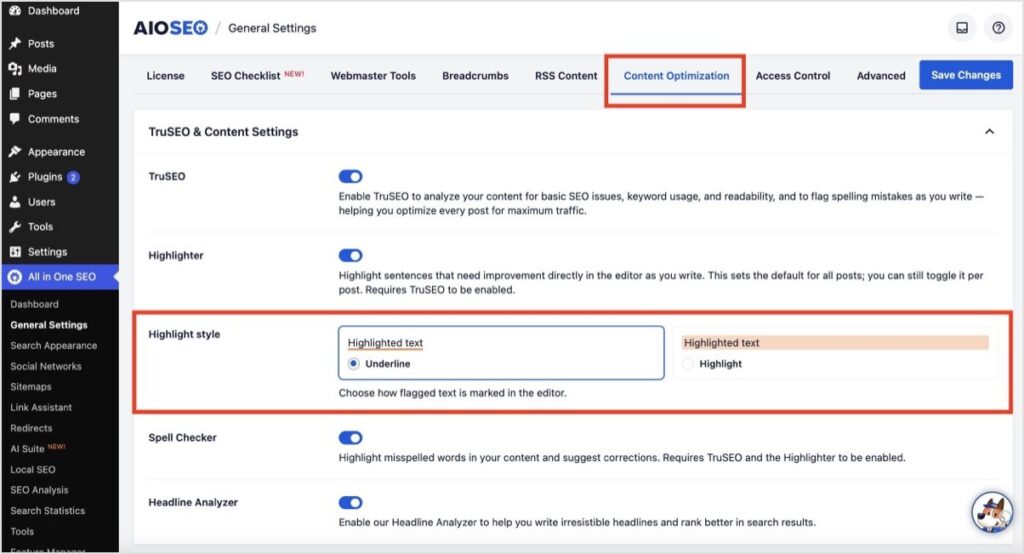Click the Comments bubble icon
The height and width of the screenshot is (554, 1024).
(x=14, y=119)
